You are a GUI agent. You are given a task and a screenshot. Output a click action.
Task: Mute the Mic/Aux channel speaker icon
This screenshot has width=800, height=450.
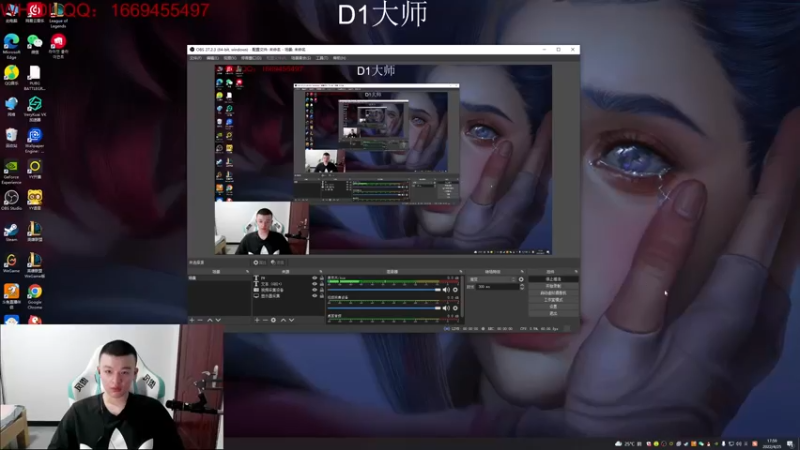pos(446,290)
